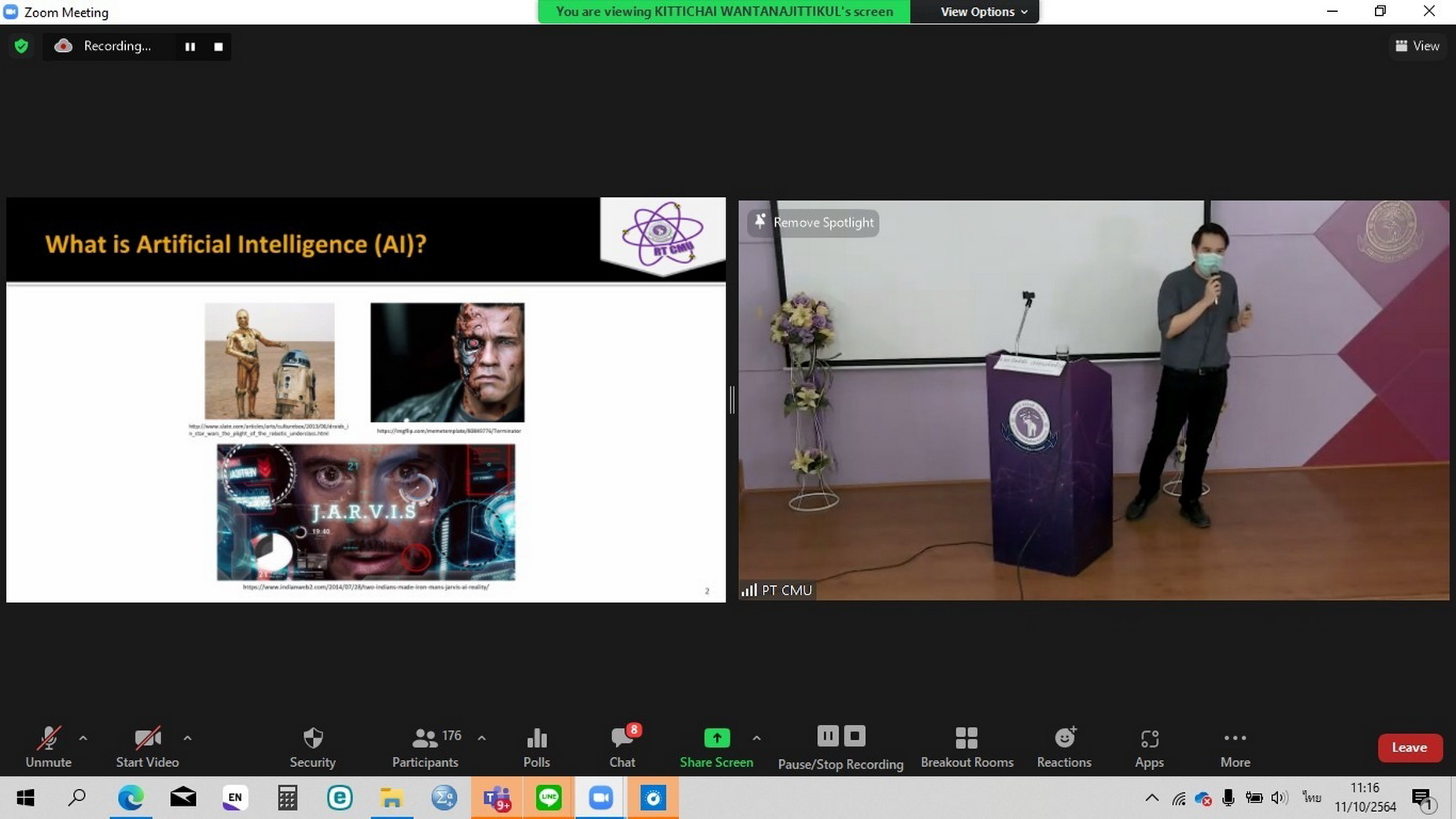
Task: Click the EN app icon in taskbar
Action: [235, 798]
